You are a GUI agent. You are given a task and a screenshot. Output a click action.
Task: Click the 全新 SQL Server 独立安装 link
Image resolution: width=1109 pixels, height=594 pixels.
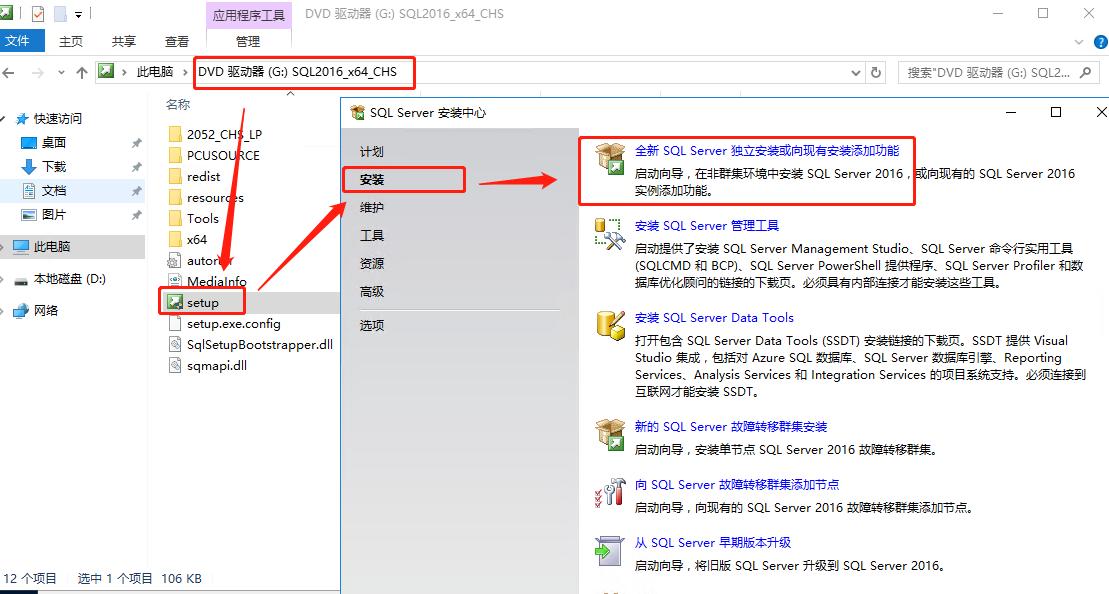[767, 151]
